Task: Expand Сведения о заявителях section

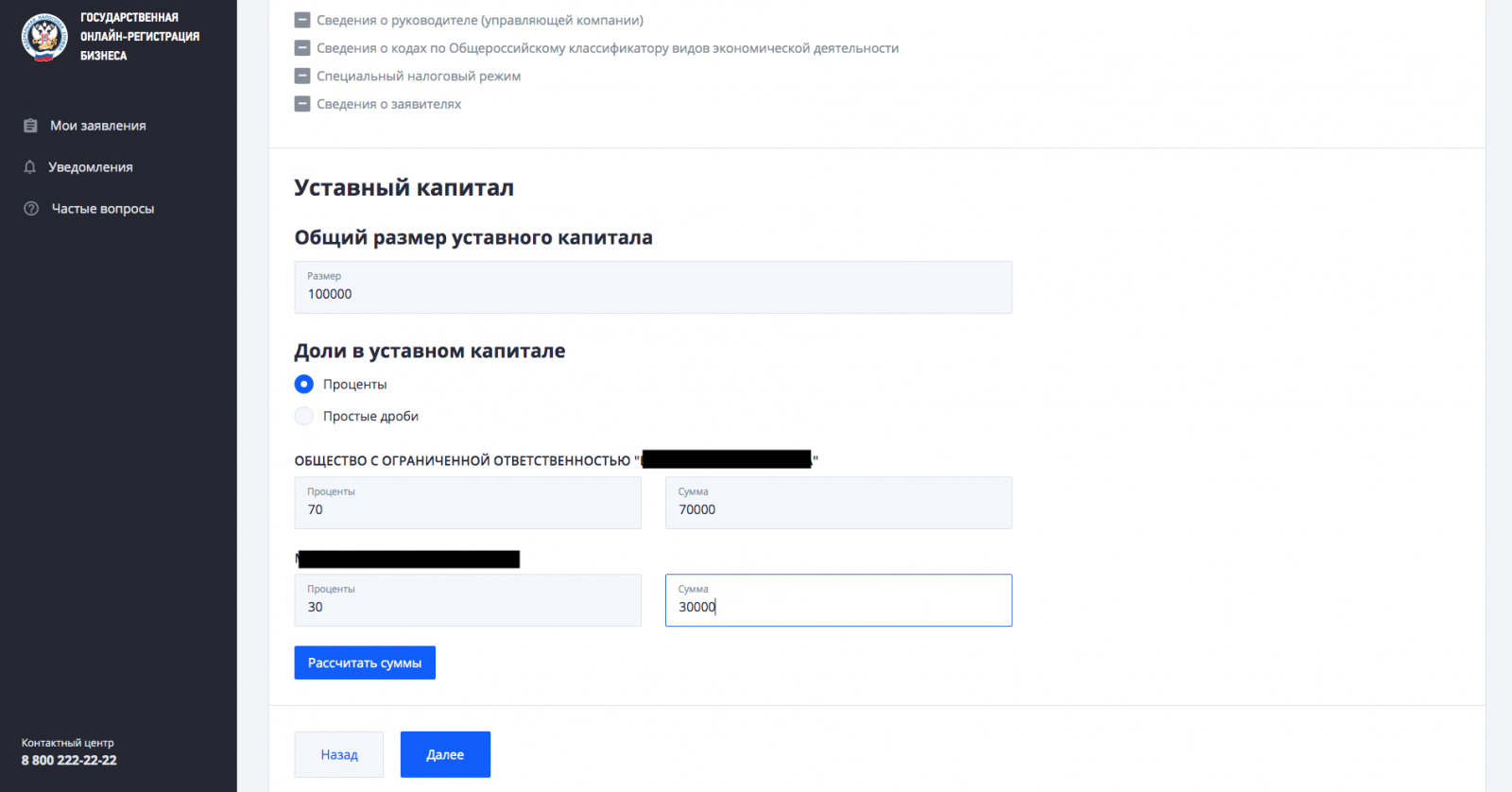Action: (x=388, y=104)
